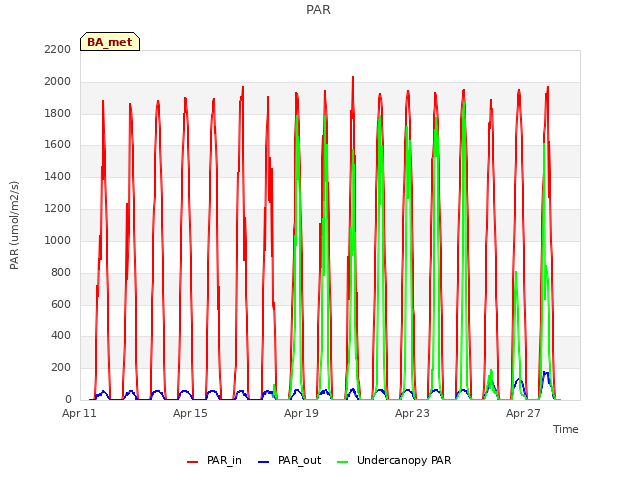This screenshot has width=640, height=480.
Task: Click the green Undercanopy PAR legend swatch
Action: 343,462
